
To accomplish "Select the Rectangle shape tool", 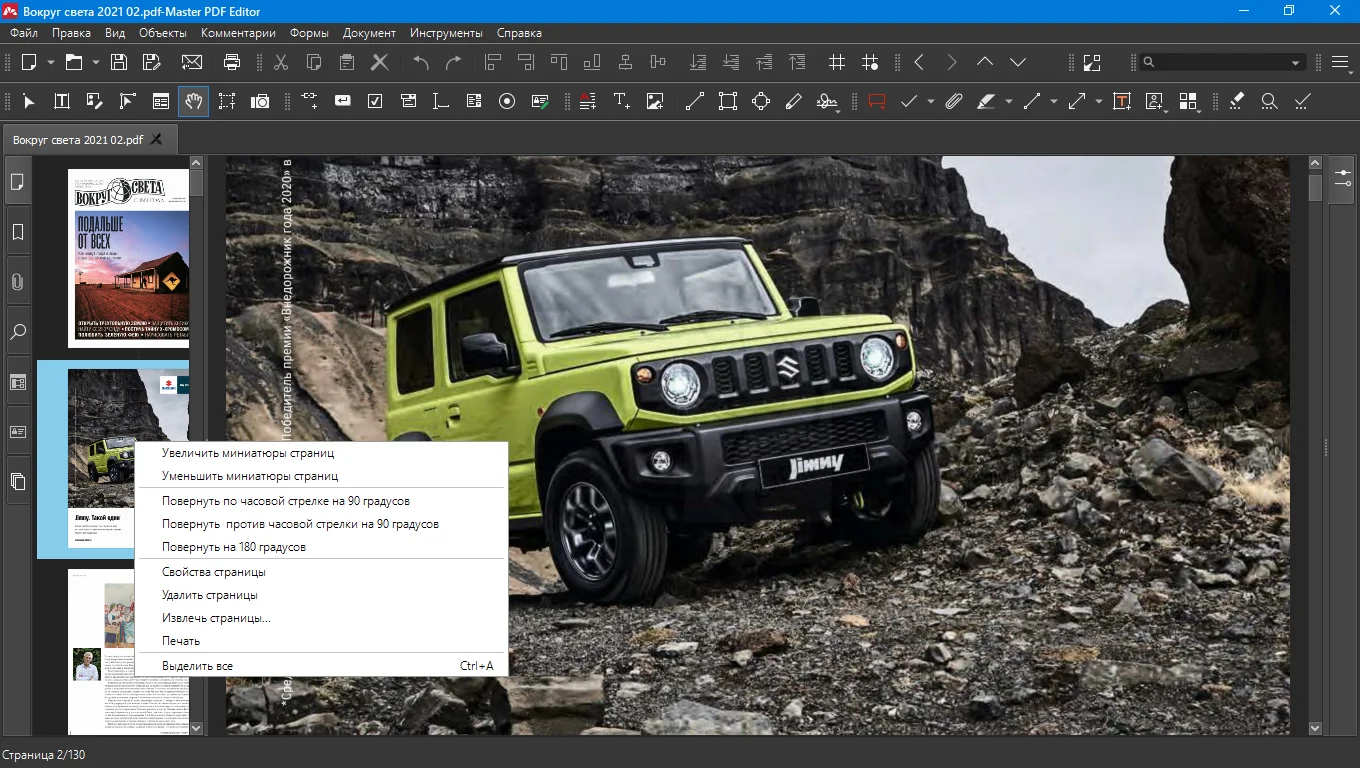I will click(727, 101).
